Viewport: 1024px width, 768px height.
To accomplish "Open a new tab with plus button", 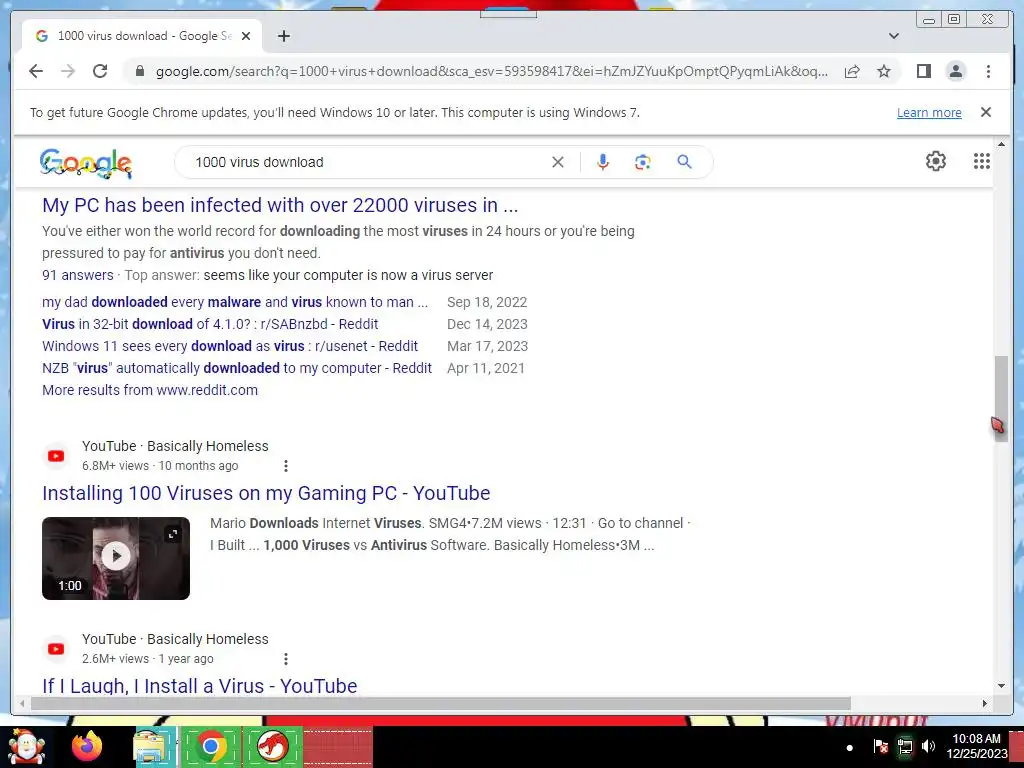I will 283,36.
